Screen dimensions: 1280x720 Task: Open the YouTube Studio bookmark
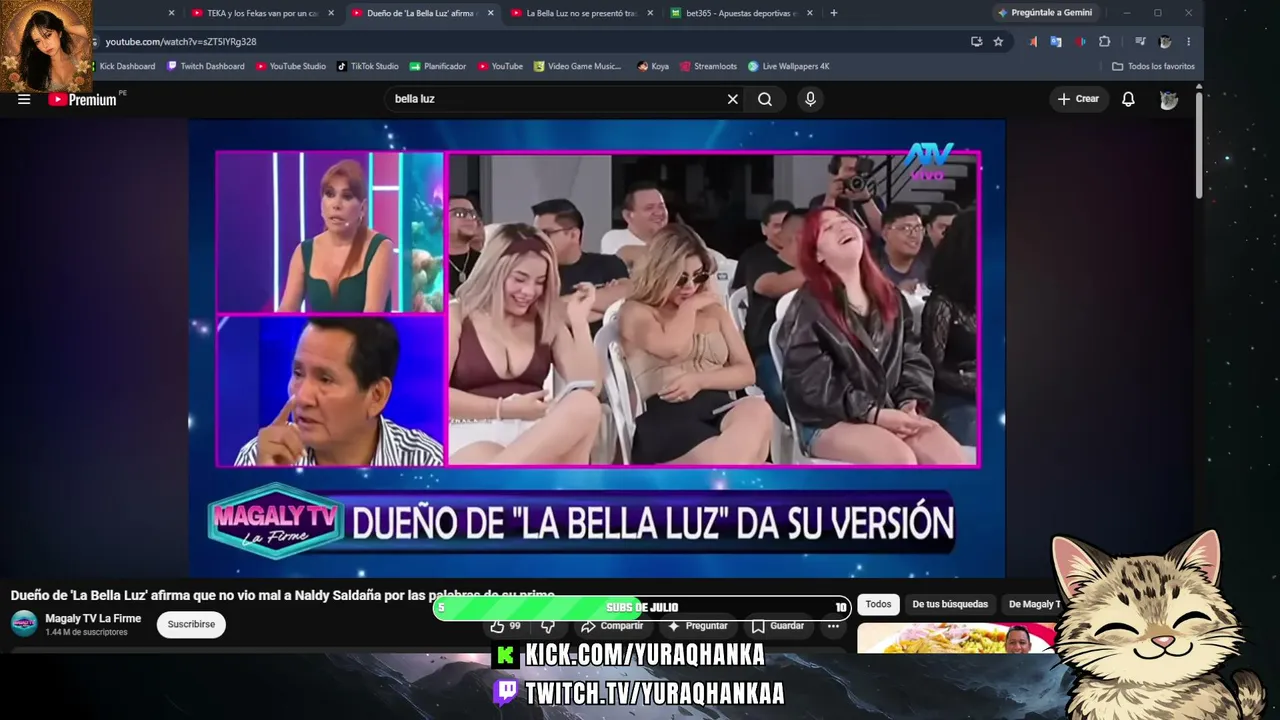(x=291, y=66)
